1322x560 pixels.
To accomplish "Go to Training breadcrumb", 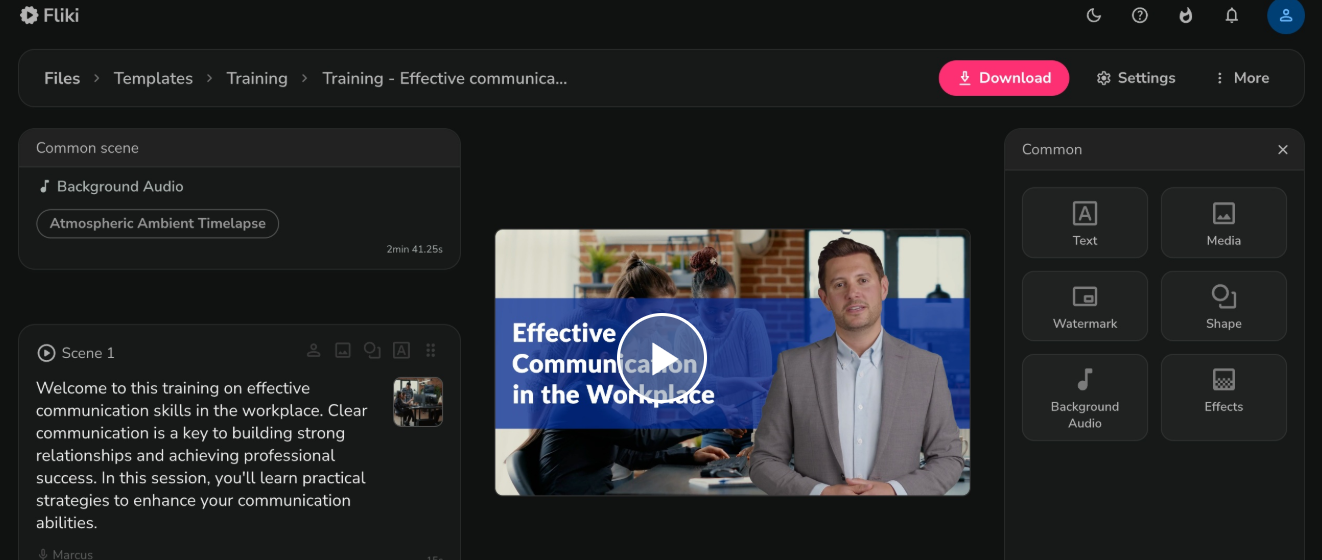I will click(257, 78).
